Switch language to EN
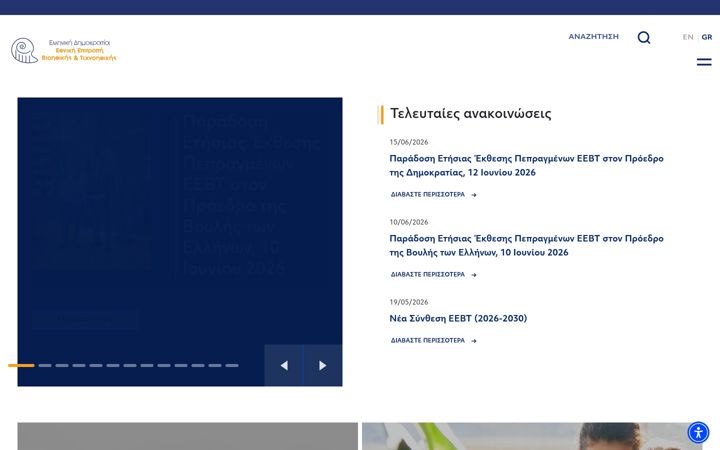Screen dimensions: 720x450 click(x=688, y=37)
